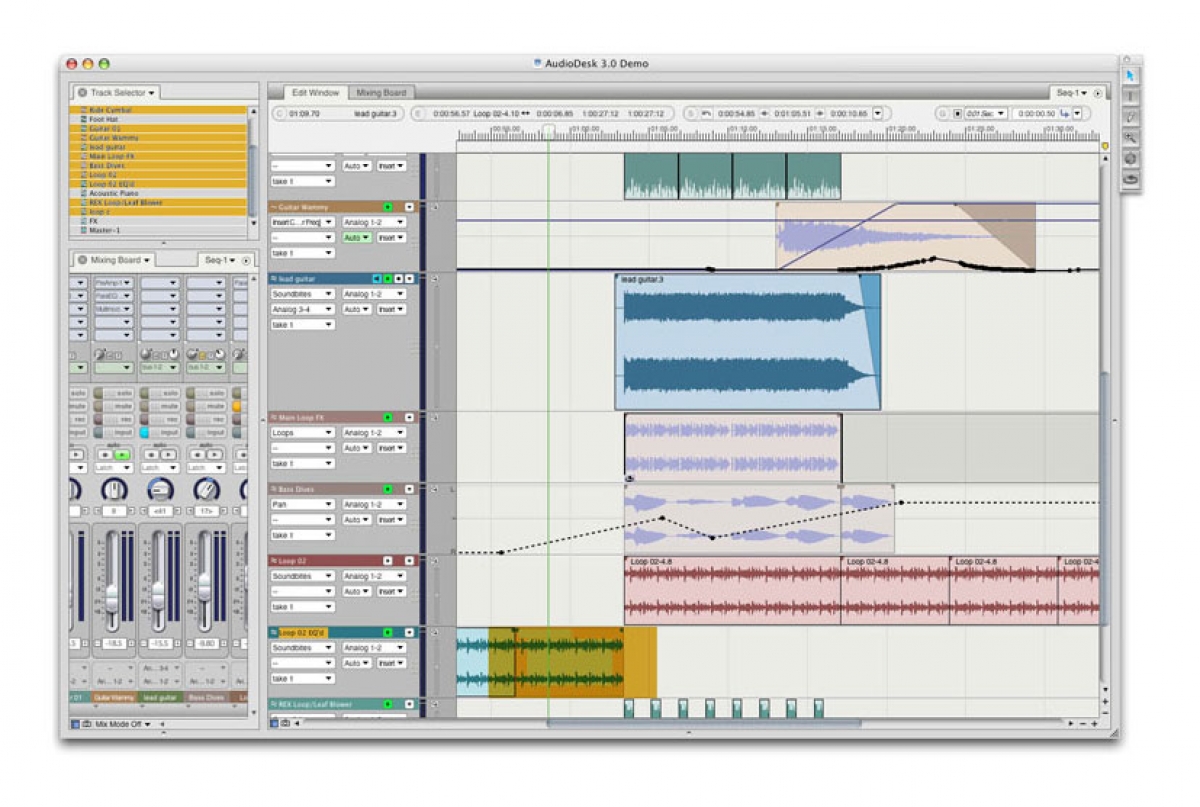Viewport: 1200px width, 807px height.
Task: Click the yellow marker at ruler's right end
Action: [x=1105, y=147]
